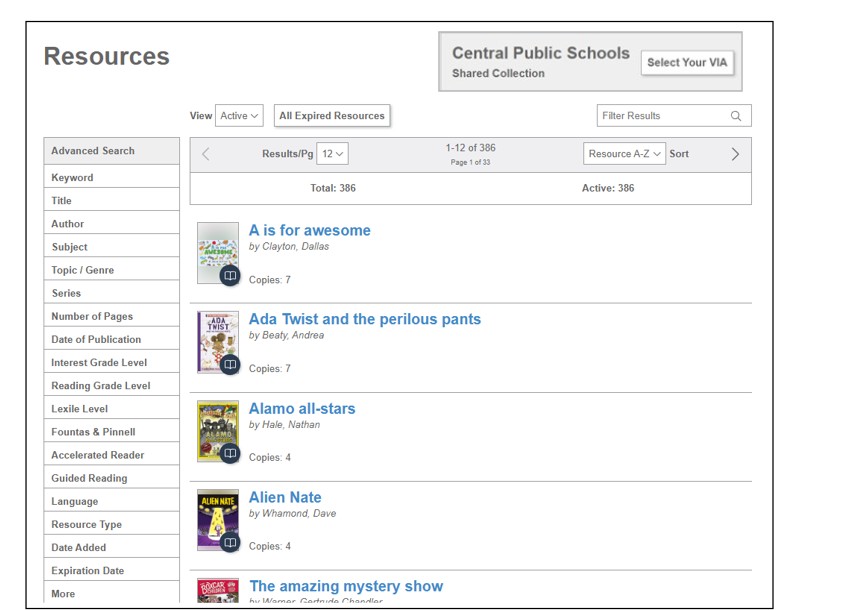Select Expiration Date option
This screenshot has height=610, width=853.
(x=112, y=570)
